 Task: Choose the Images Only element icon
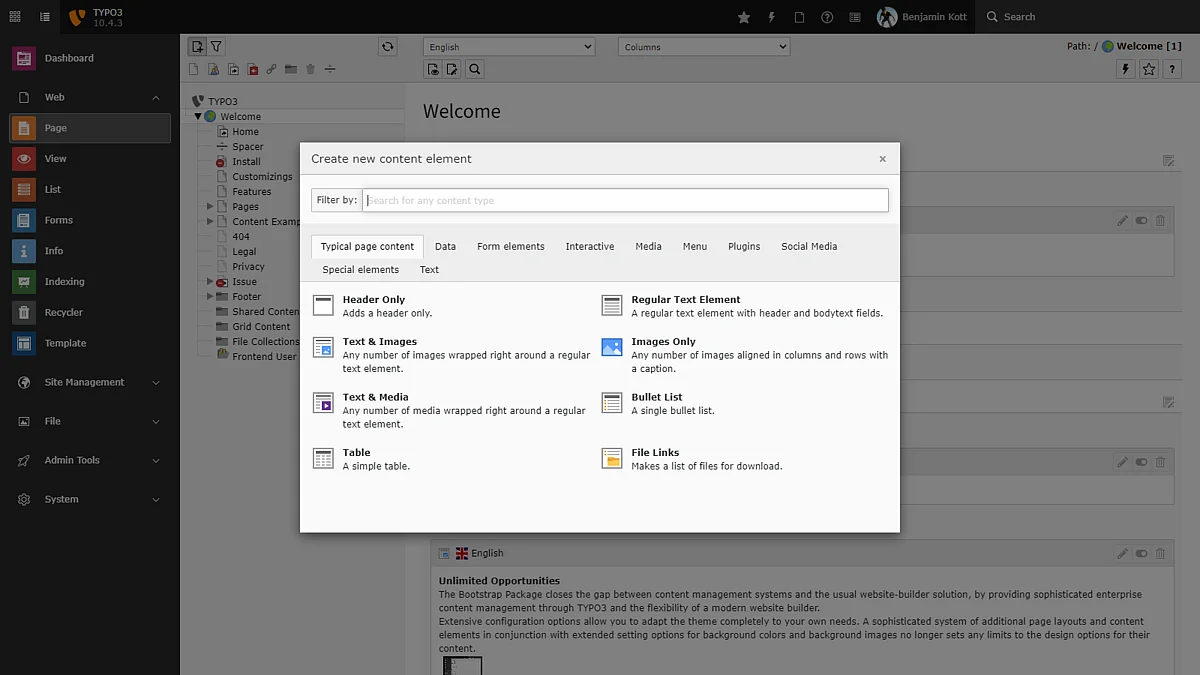click(612, 348)
